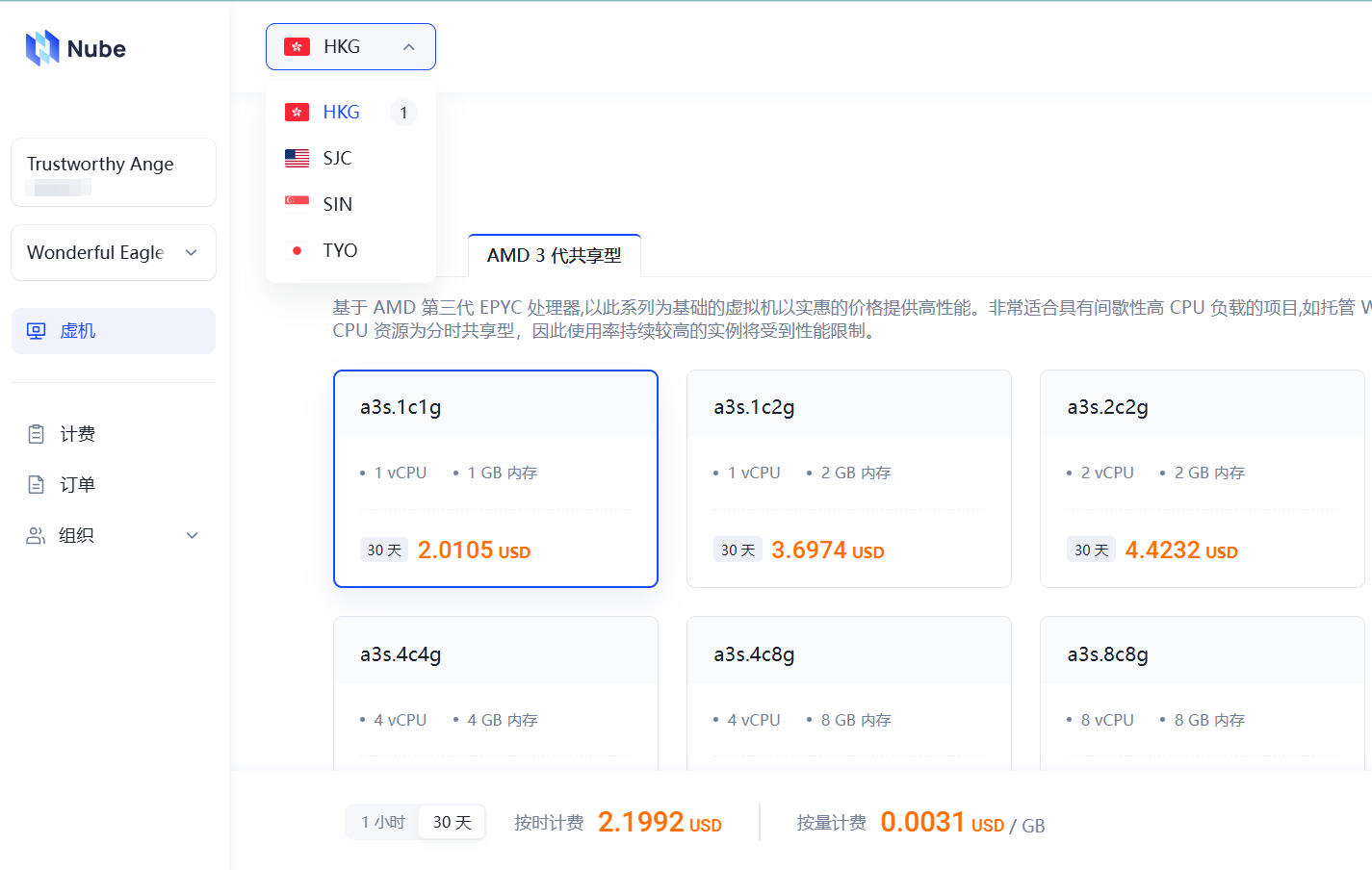Viewport: 1372px width, 870px height.
Task: Choose SIN region from dropdown list
Action: pos(350,204)
